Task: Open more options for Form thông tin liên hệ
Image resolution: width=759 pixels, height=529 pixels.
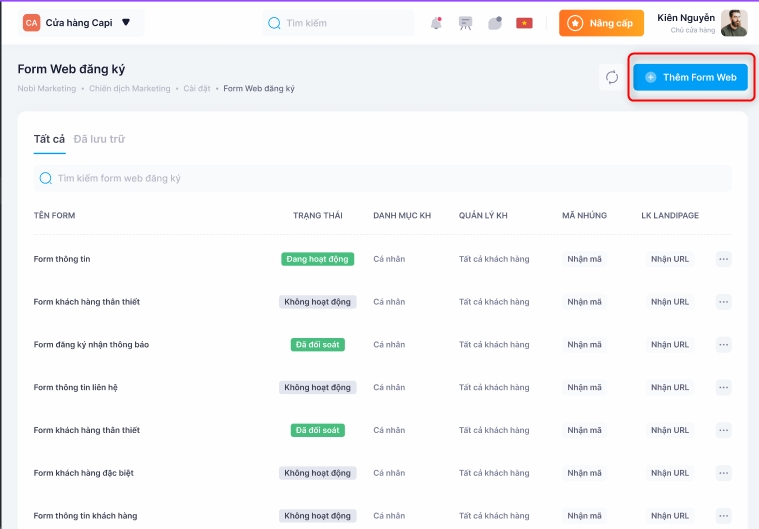Action: (724, 387)
